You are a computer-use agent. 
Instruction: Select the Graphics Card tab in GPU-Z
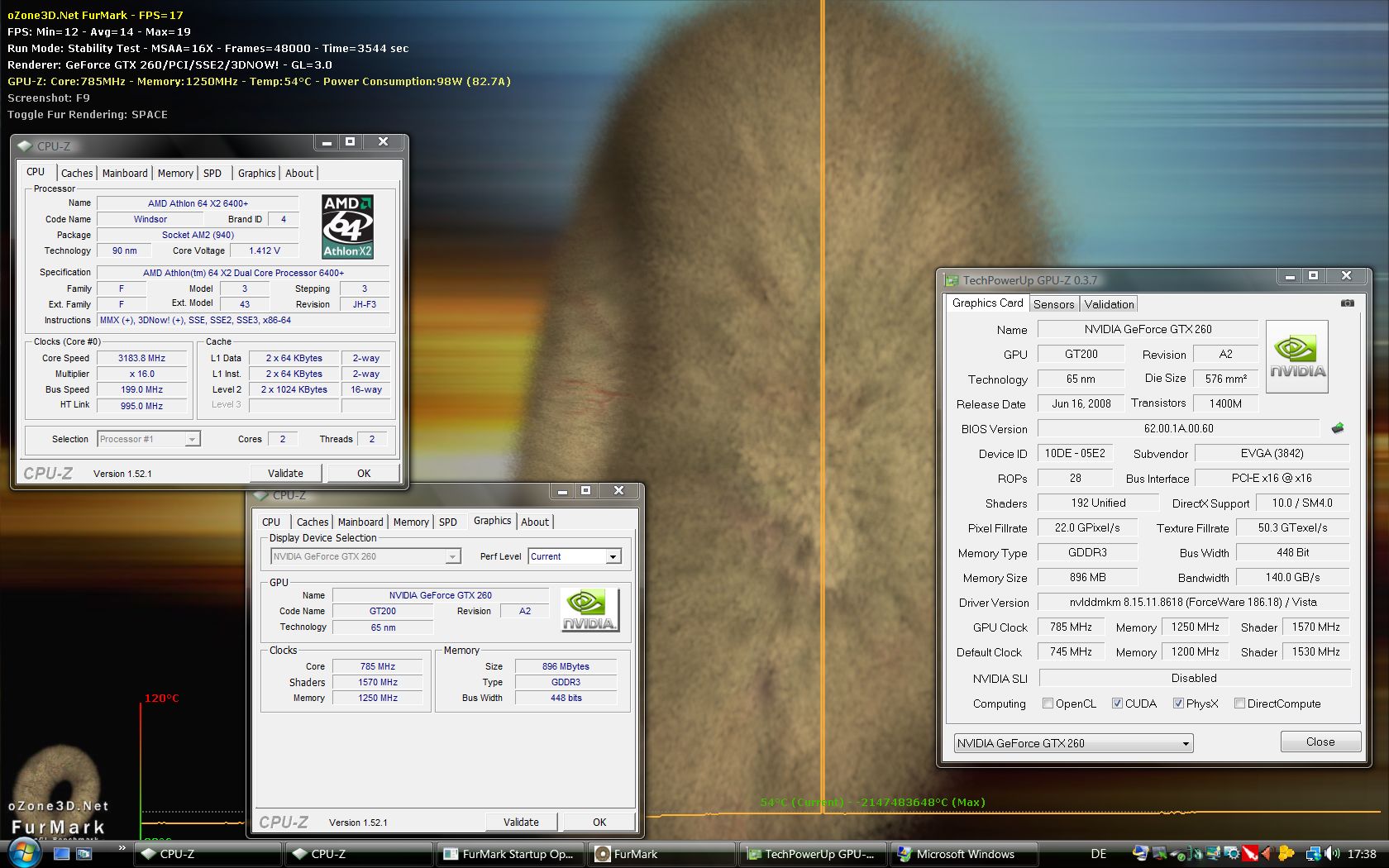coord(987,303)
